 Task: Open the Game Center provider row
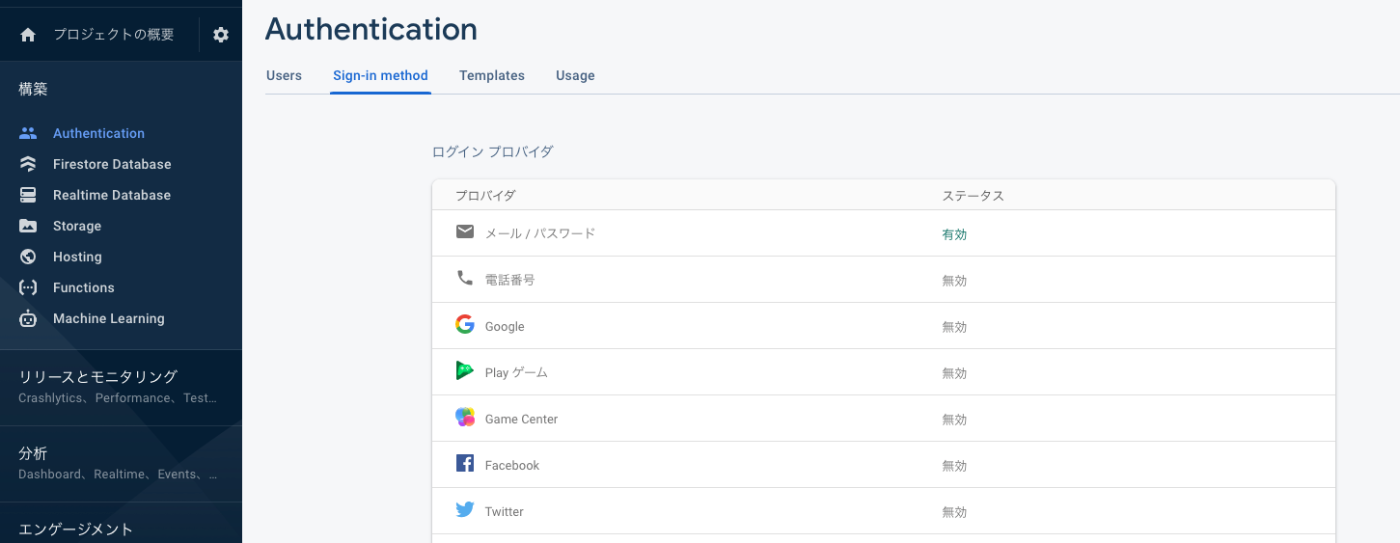883,418
